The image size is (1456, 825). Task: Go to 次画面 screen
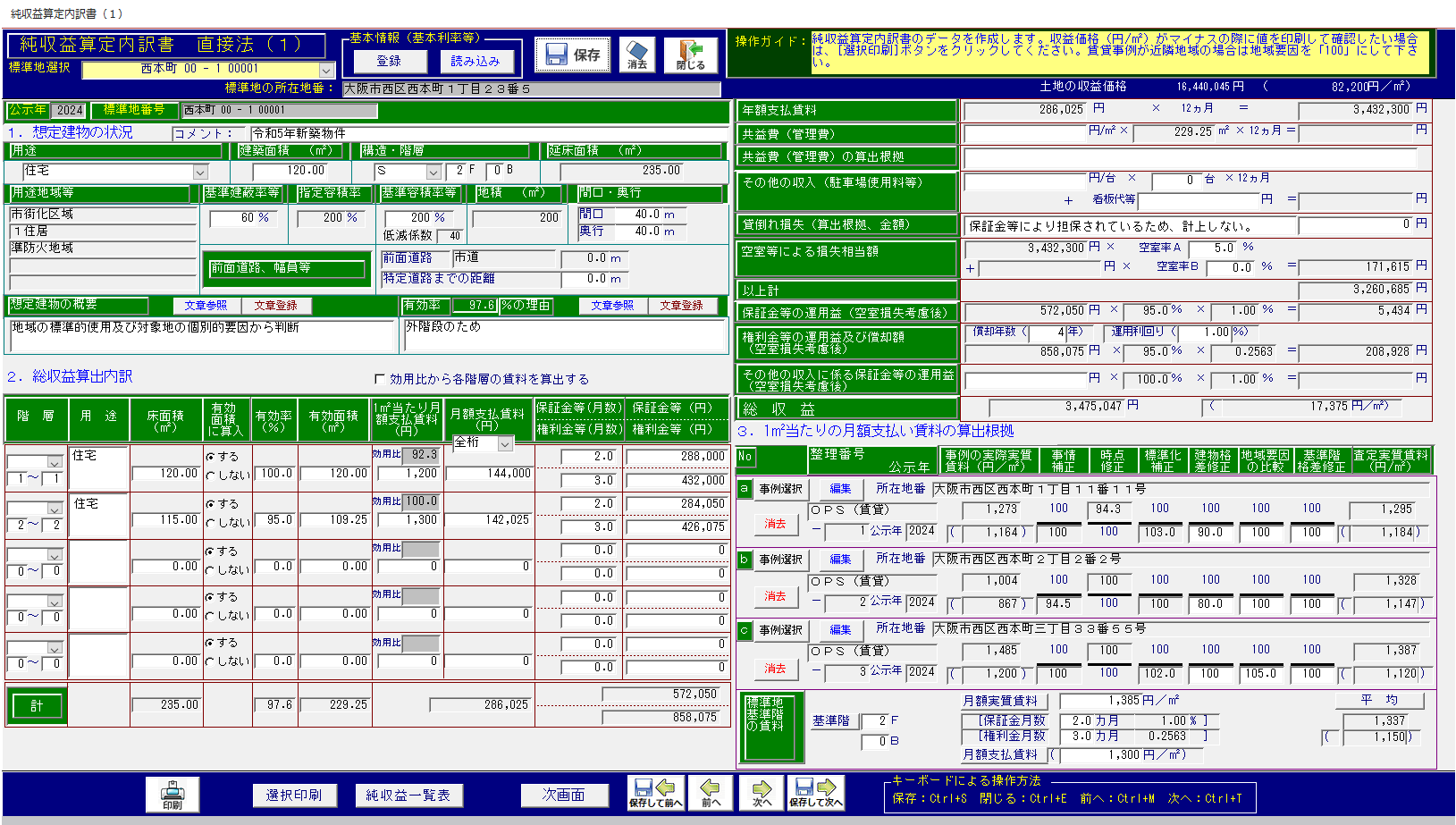pyautogui.click(x=564, y=795)
